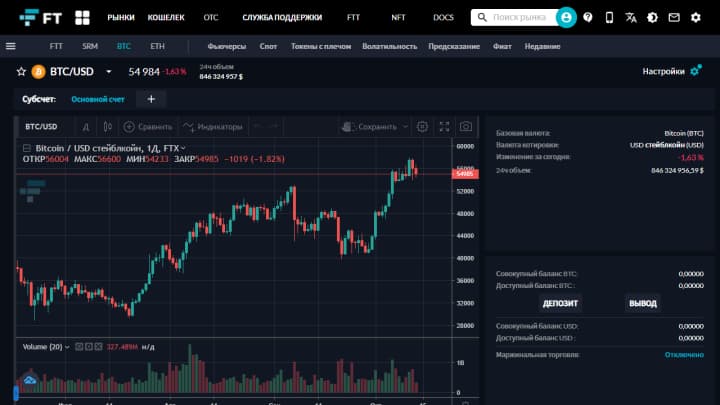The width and height of the screenshot is (720, 405).
Task: Click the help question mark icon
Action: tap(588, 17)
